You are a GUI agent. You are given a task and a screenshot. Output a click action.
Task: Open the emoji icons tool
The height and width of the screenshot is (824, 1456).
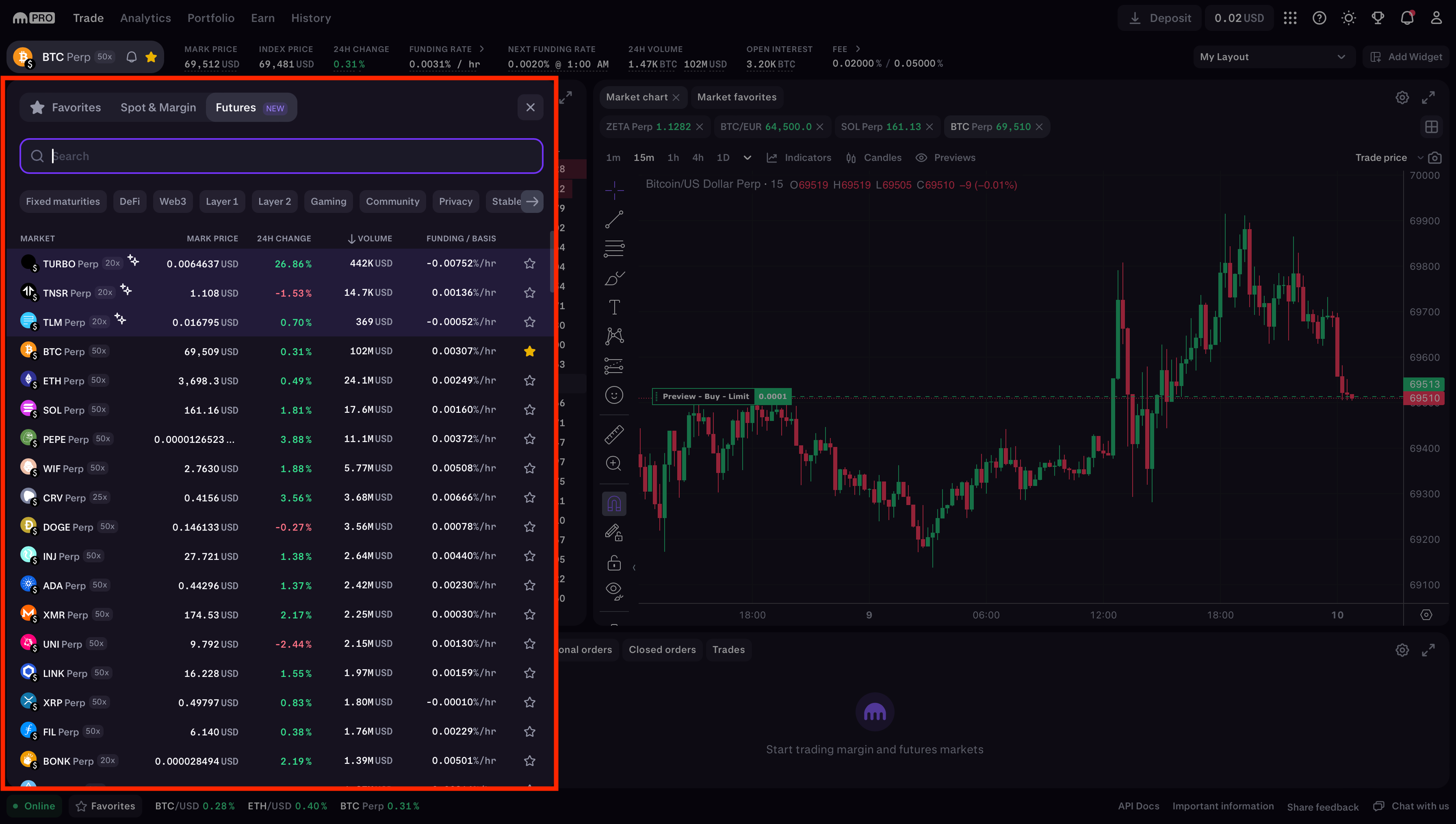click(614, 395)
